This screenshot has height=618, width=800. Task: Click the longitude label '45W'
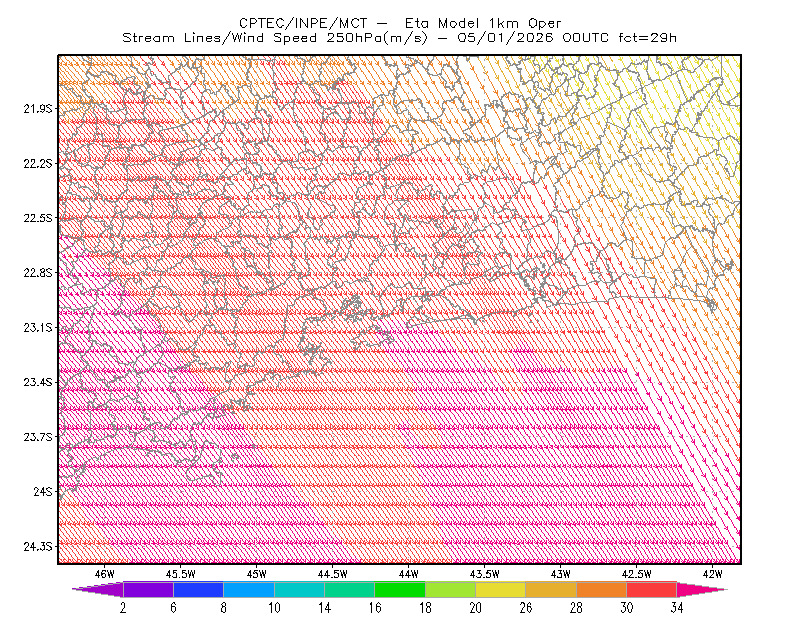(x=257, y=574)
